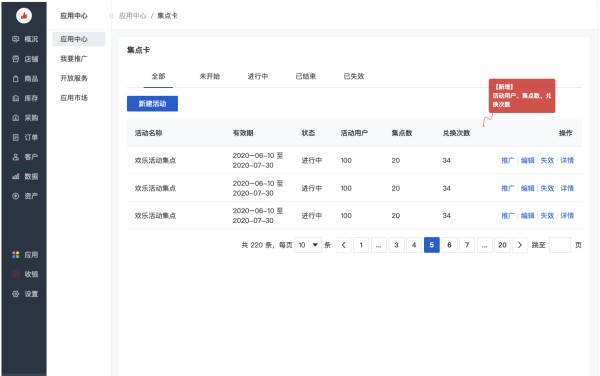Click the thumbs-up logo icon

click(24, 16)
